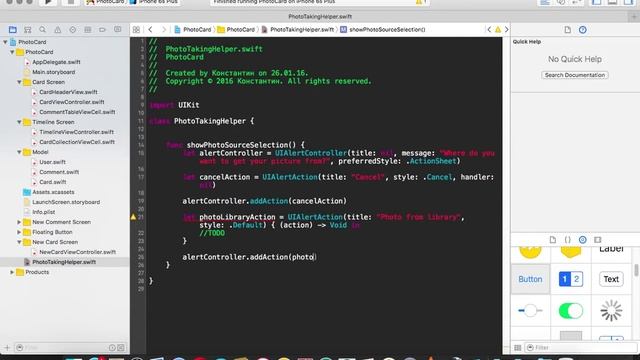Viewport: 640px width, 360px height.
Task: Click the Search Documentation button
Action: [575, 75]
